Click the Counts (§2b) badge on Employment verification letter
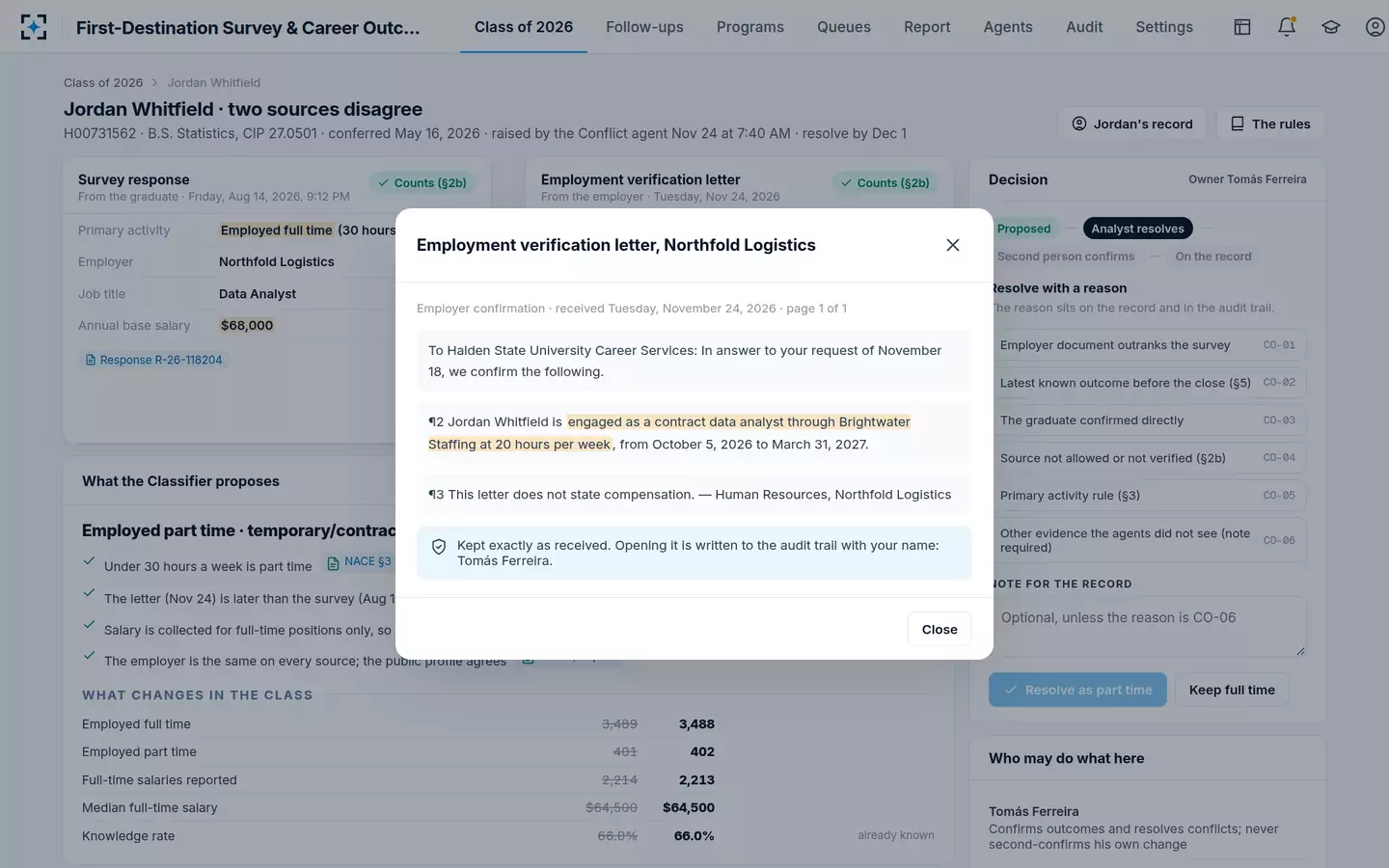 (885, 183)
